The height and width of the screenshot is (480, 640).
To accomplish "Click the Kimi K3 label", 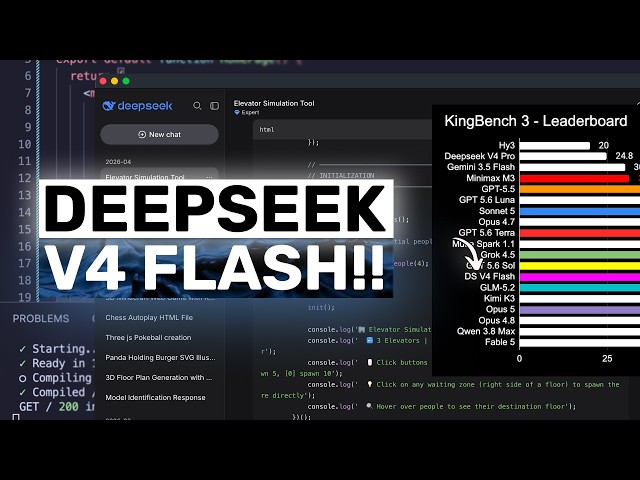I will click(499, 298).
